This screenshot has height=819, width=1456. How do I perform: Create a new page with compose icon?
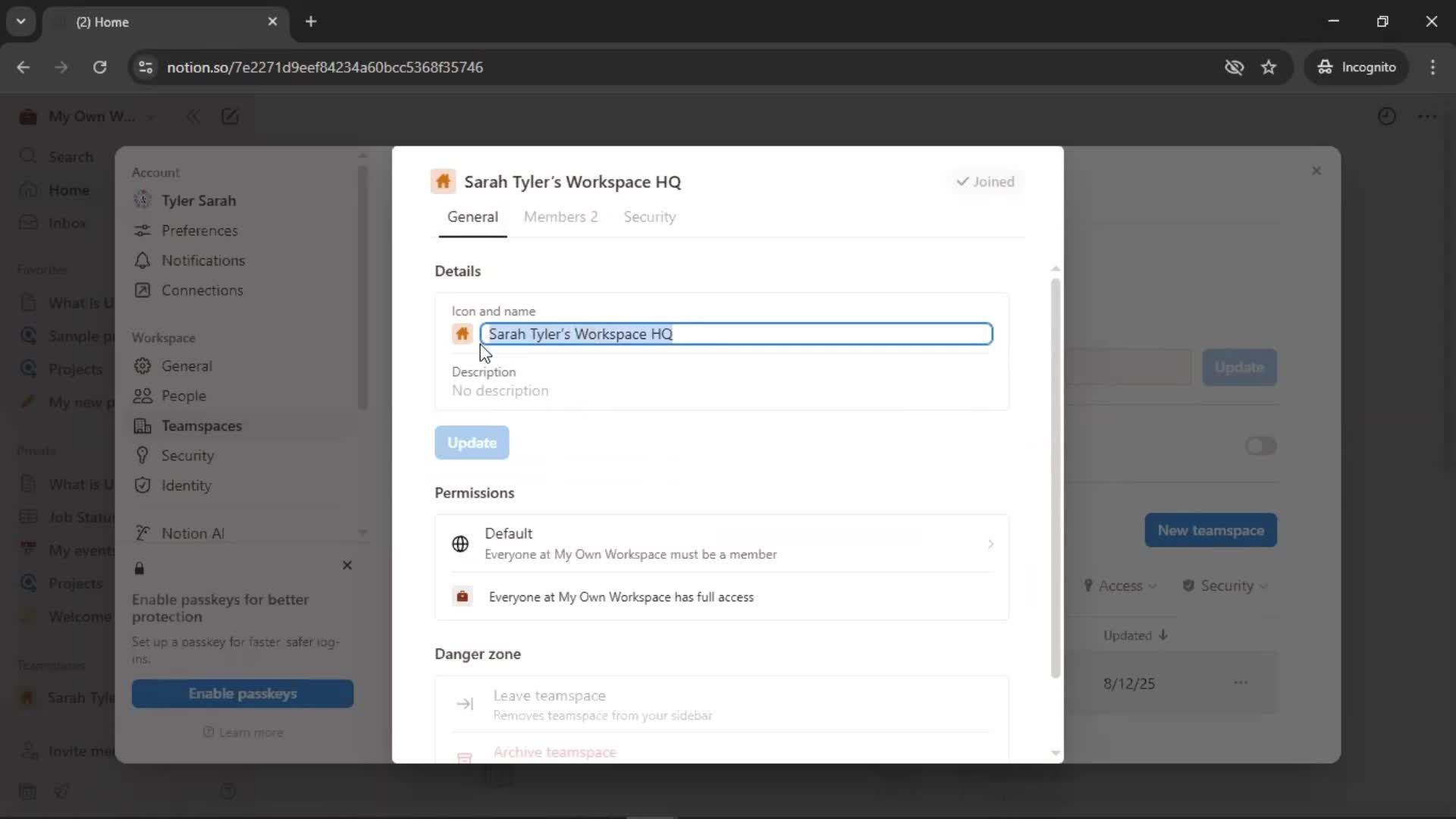[x=230, y=117]
